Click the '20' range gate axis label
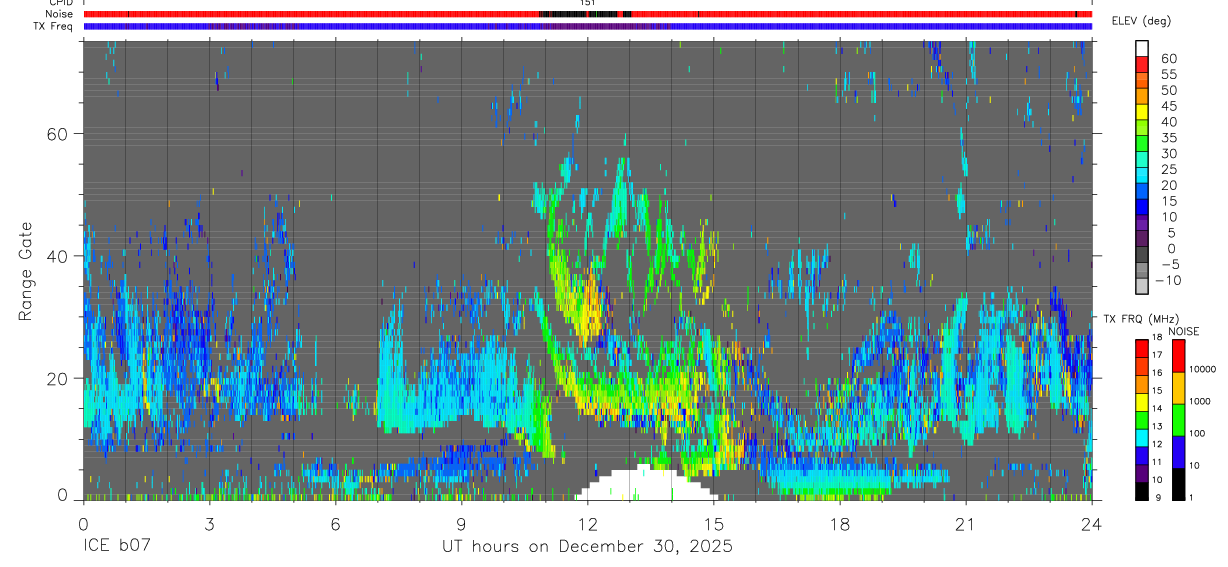 pyautogui.click(x=56, y=378)
